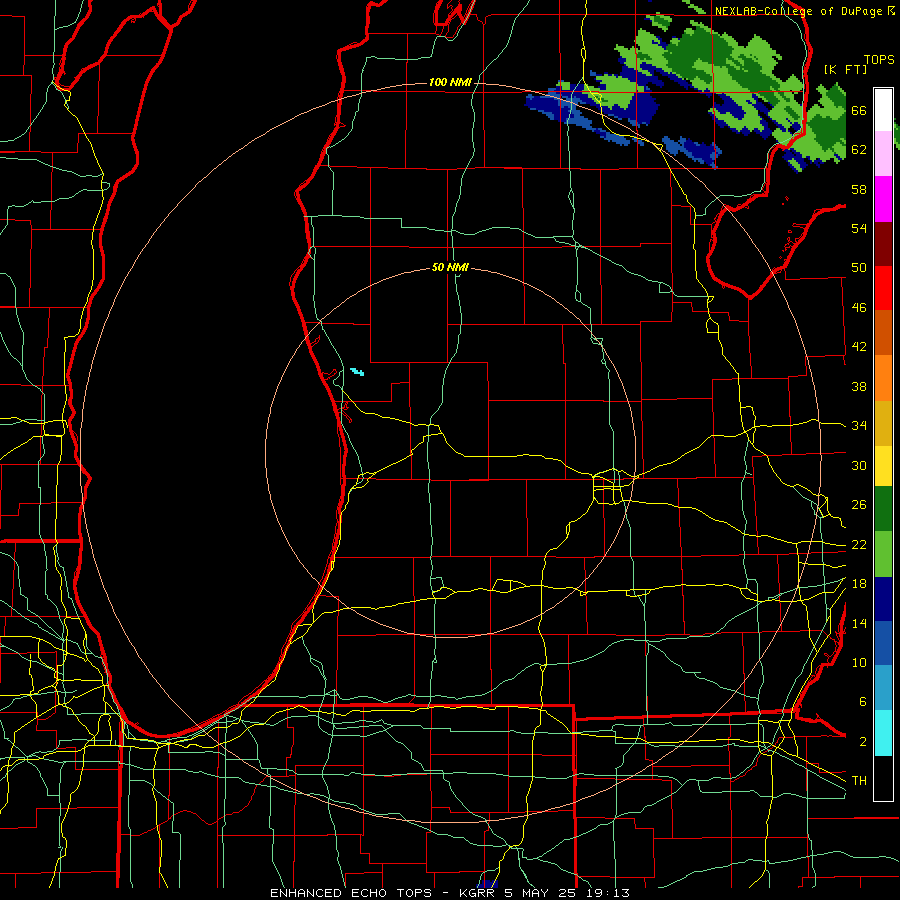
Task: Click the 50 NMI range ring label
Action: pos(450,267)
